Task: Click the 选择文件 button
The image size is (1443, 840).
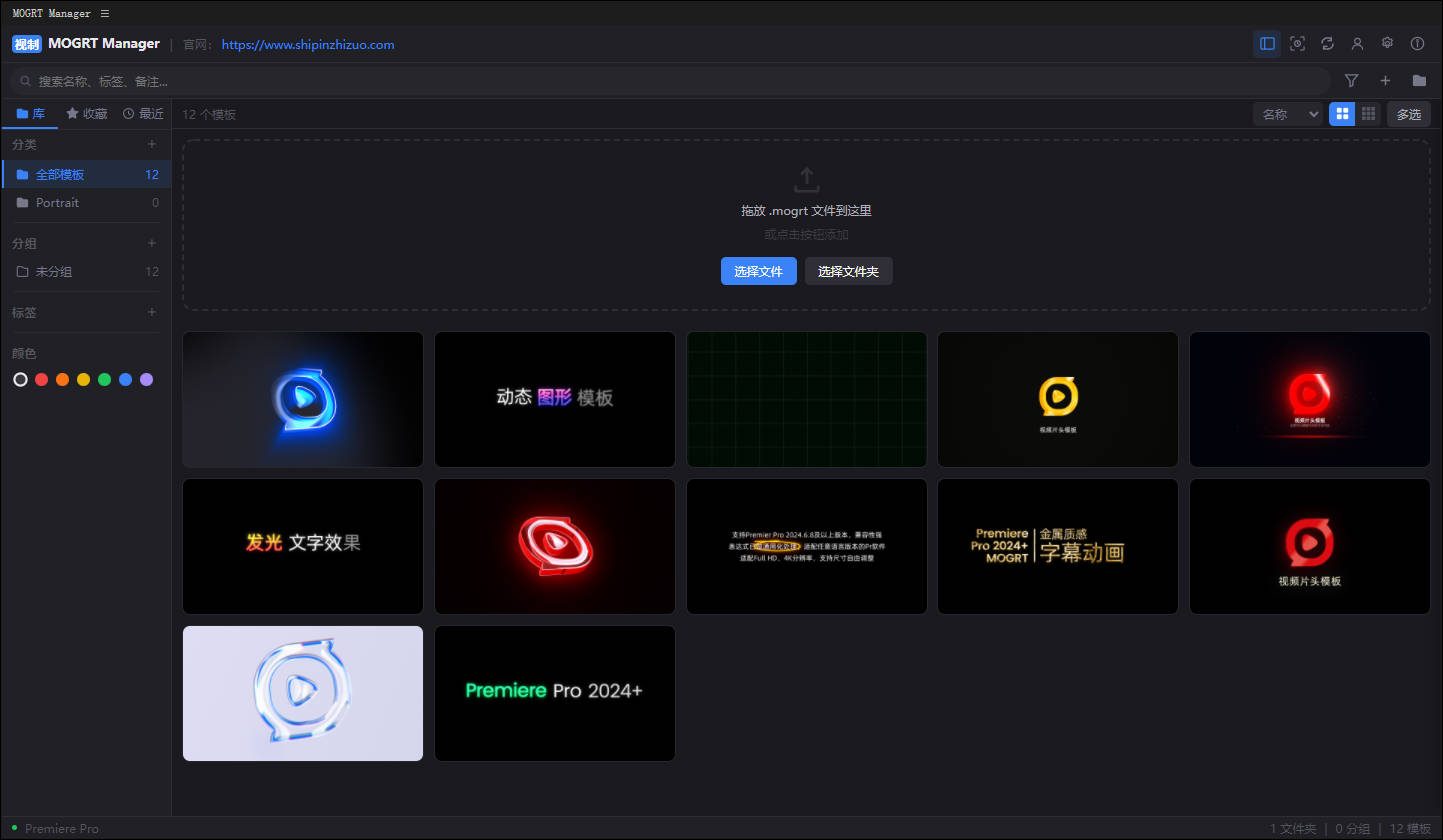Action: click(758, 270)
